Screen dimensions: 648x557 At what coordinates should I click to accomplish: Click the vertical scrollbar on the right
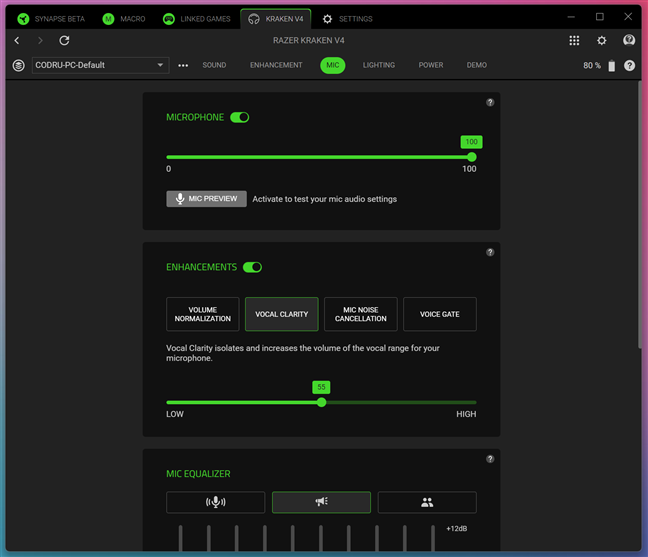pyautogui.click(x=640, y=215)
